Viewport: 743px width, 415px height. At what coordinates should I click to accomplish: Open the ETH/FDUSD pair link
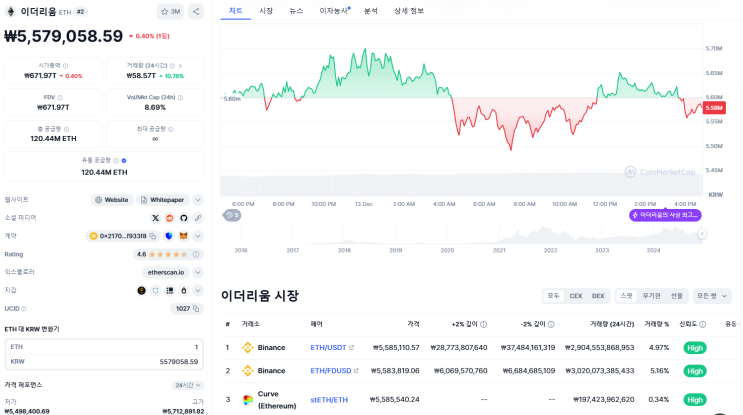point(331,371)
